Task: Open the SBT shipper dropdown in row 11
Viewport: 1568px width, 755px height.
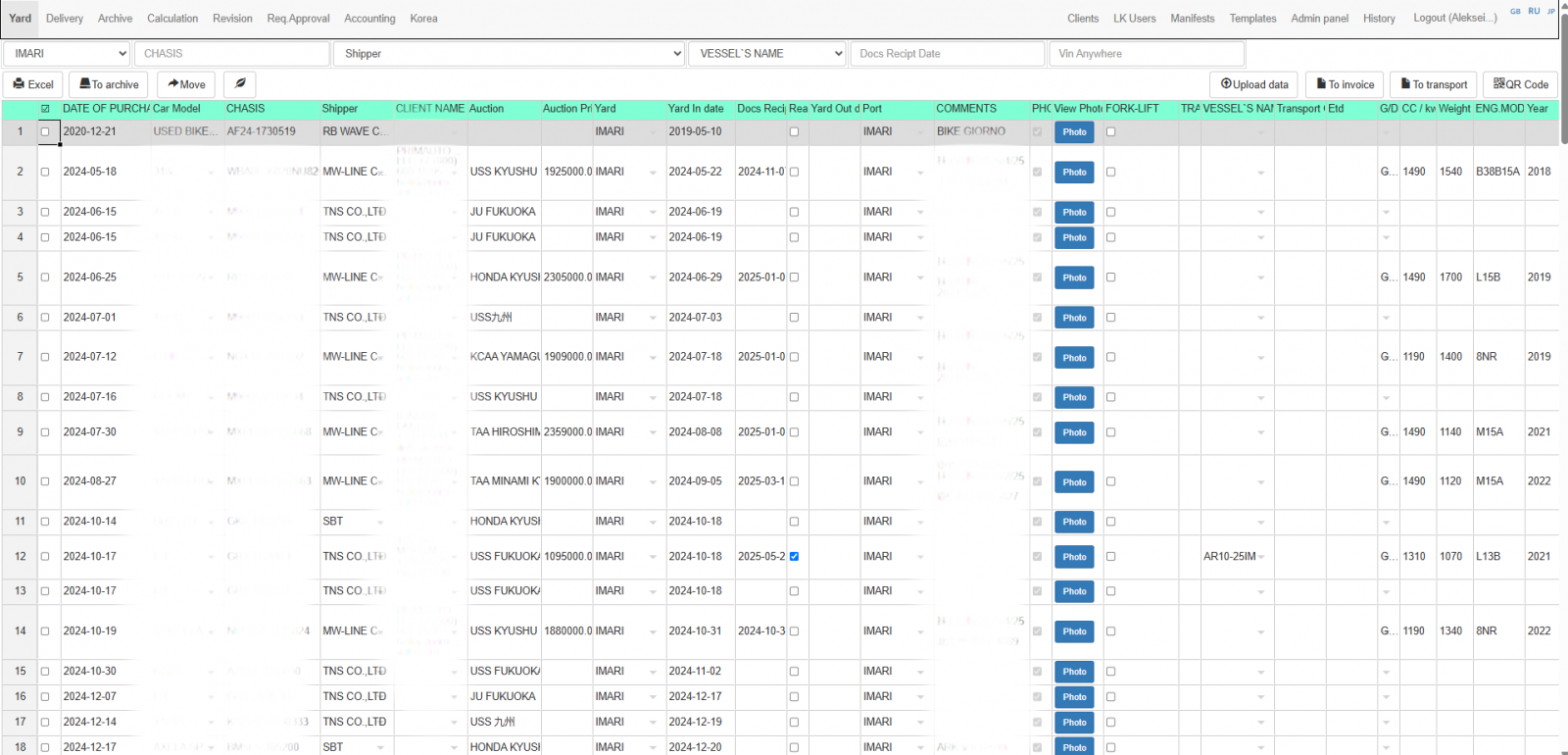Action: click(380, 523)
